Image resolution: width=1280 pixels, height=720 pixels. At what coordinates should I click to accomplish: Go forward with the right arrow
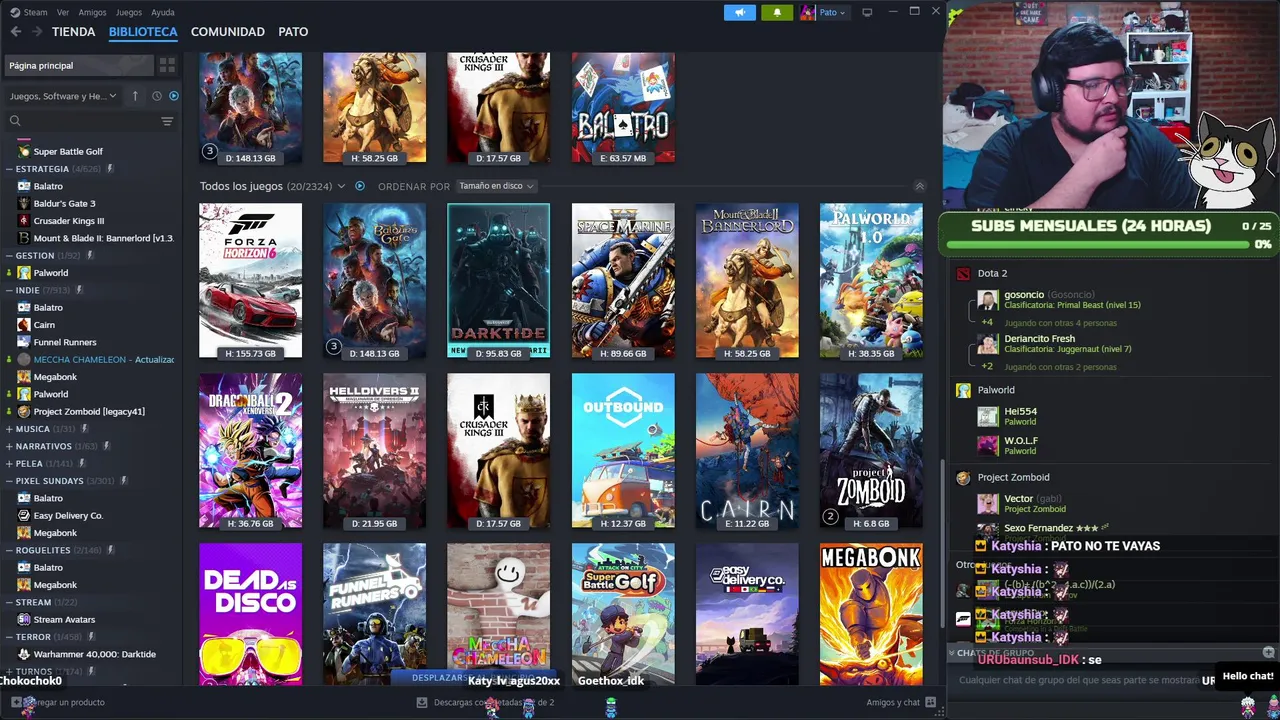(x=37, y=32)
